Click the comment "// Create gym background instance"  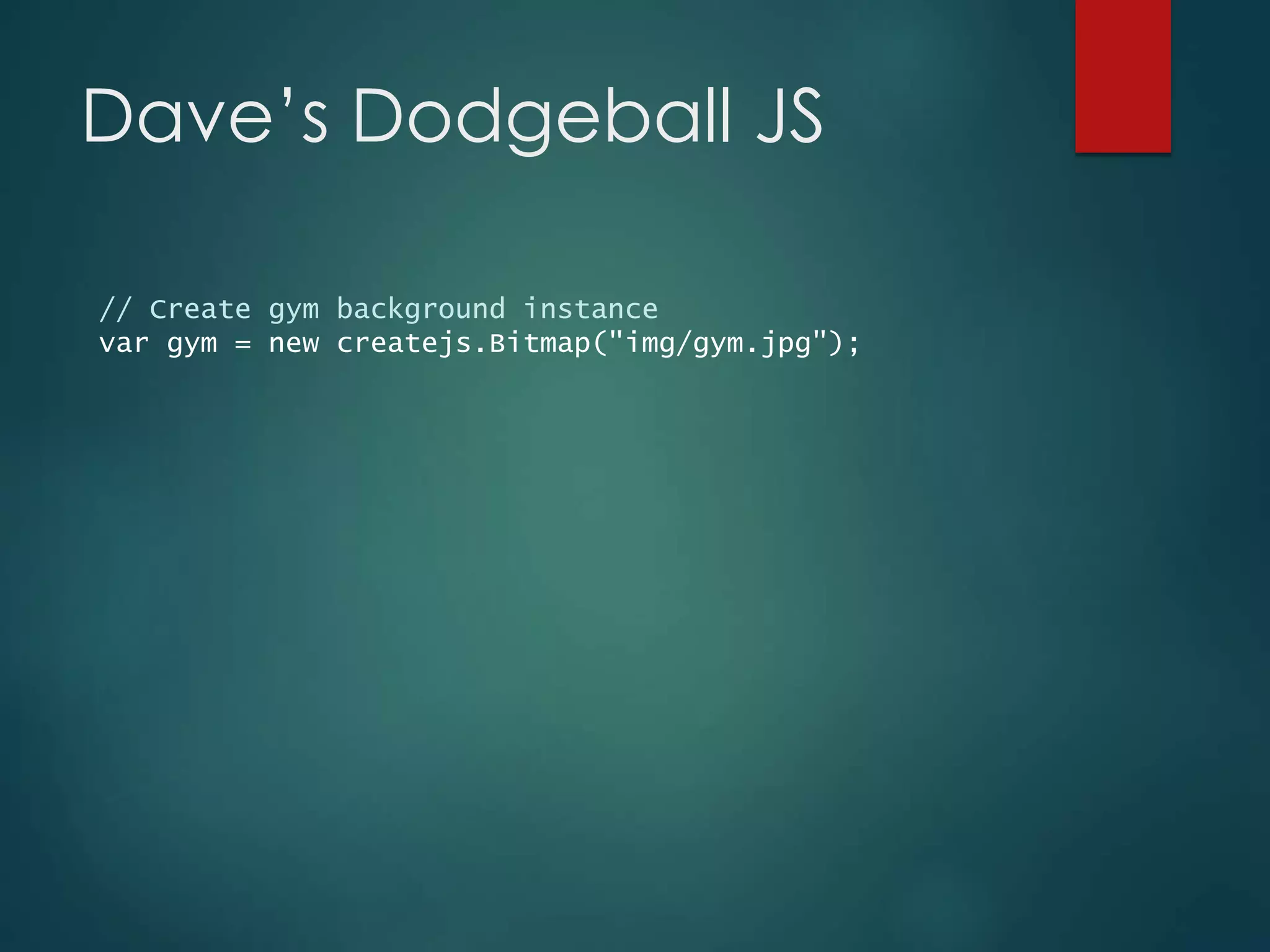point(378,309)
